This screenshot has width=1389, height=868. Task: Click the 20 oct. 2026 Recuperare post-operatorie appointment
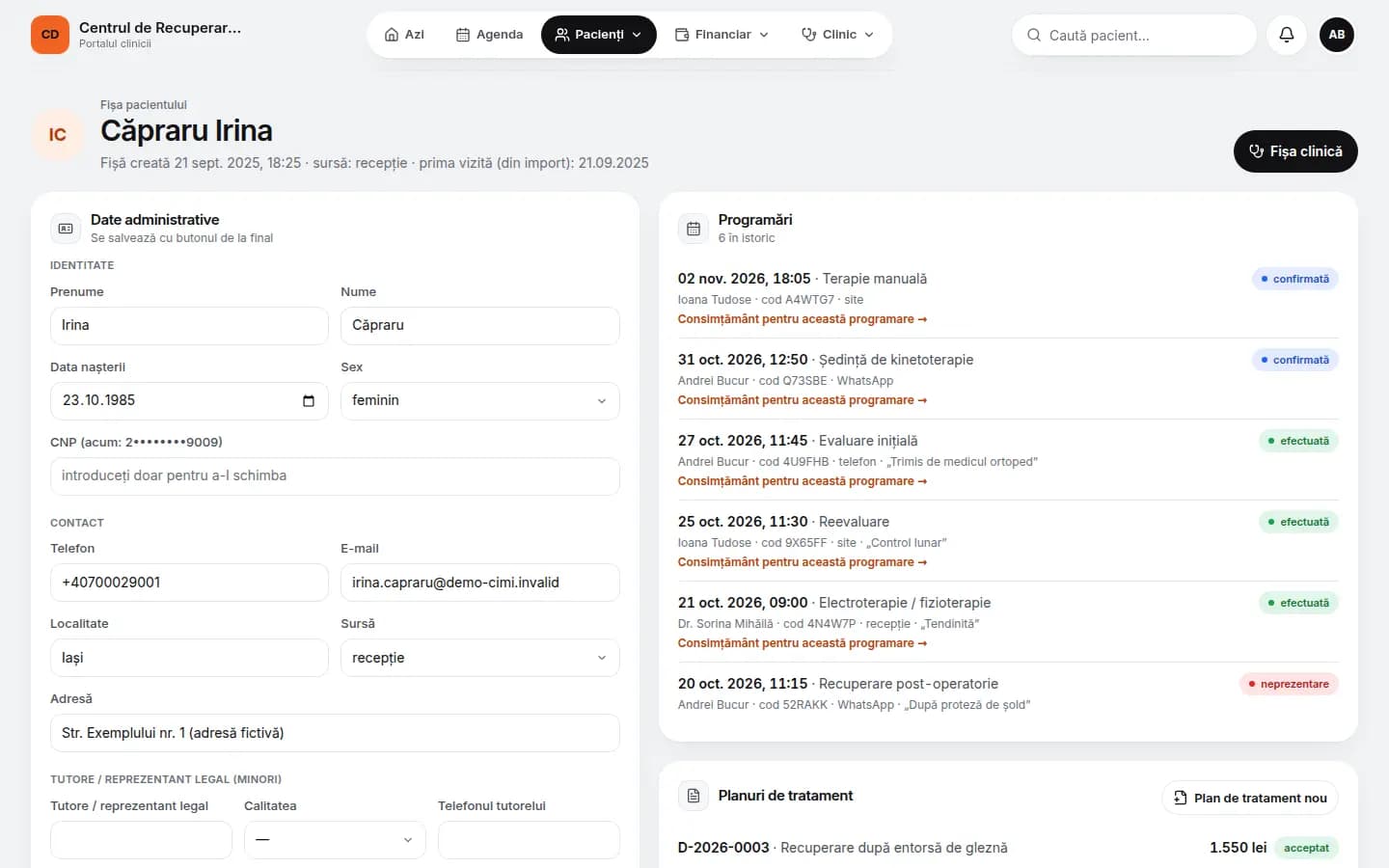1008,693
